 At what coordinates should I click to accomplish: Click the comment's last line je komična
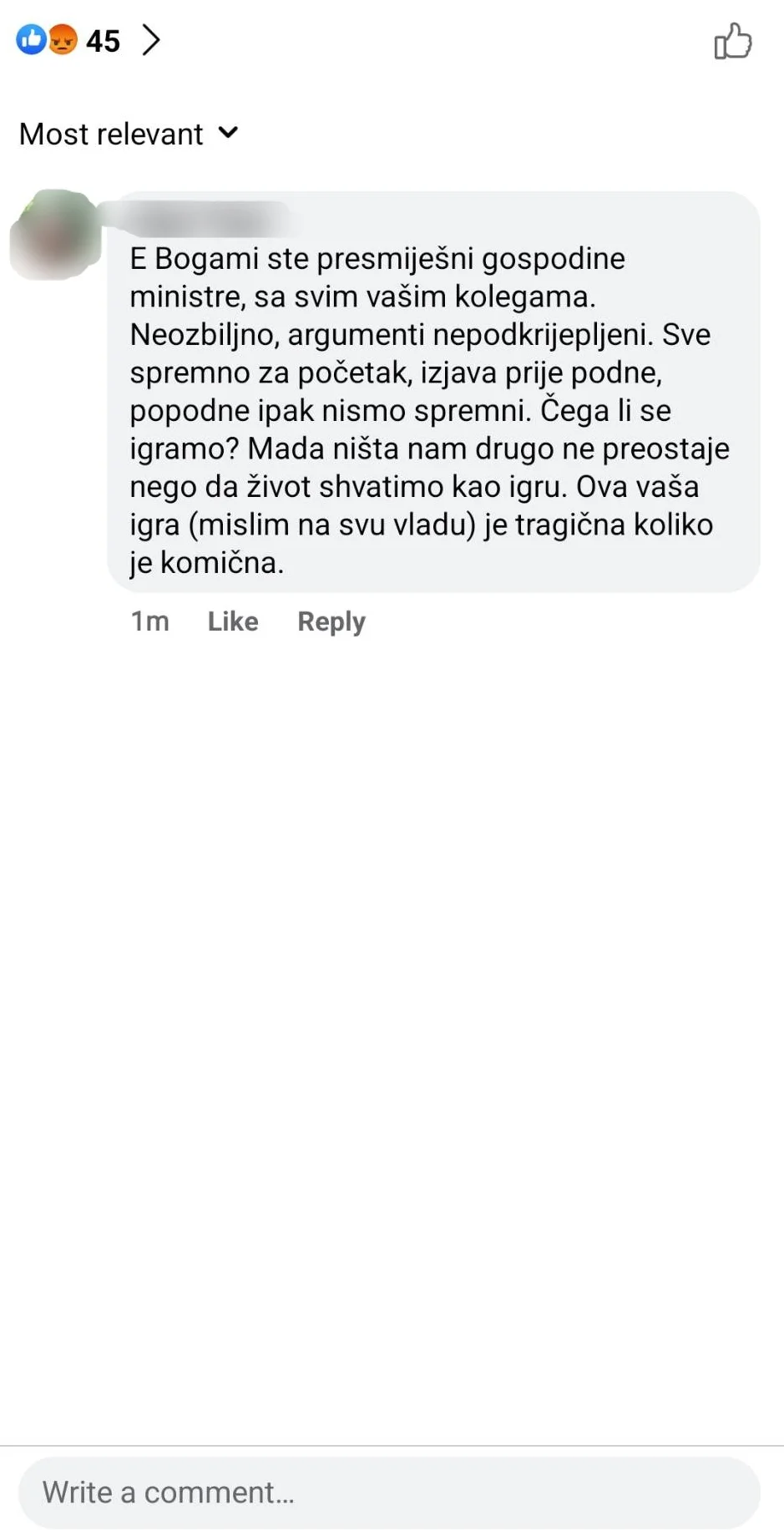click(207, 563)
